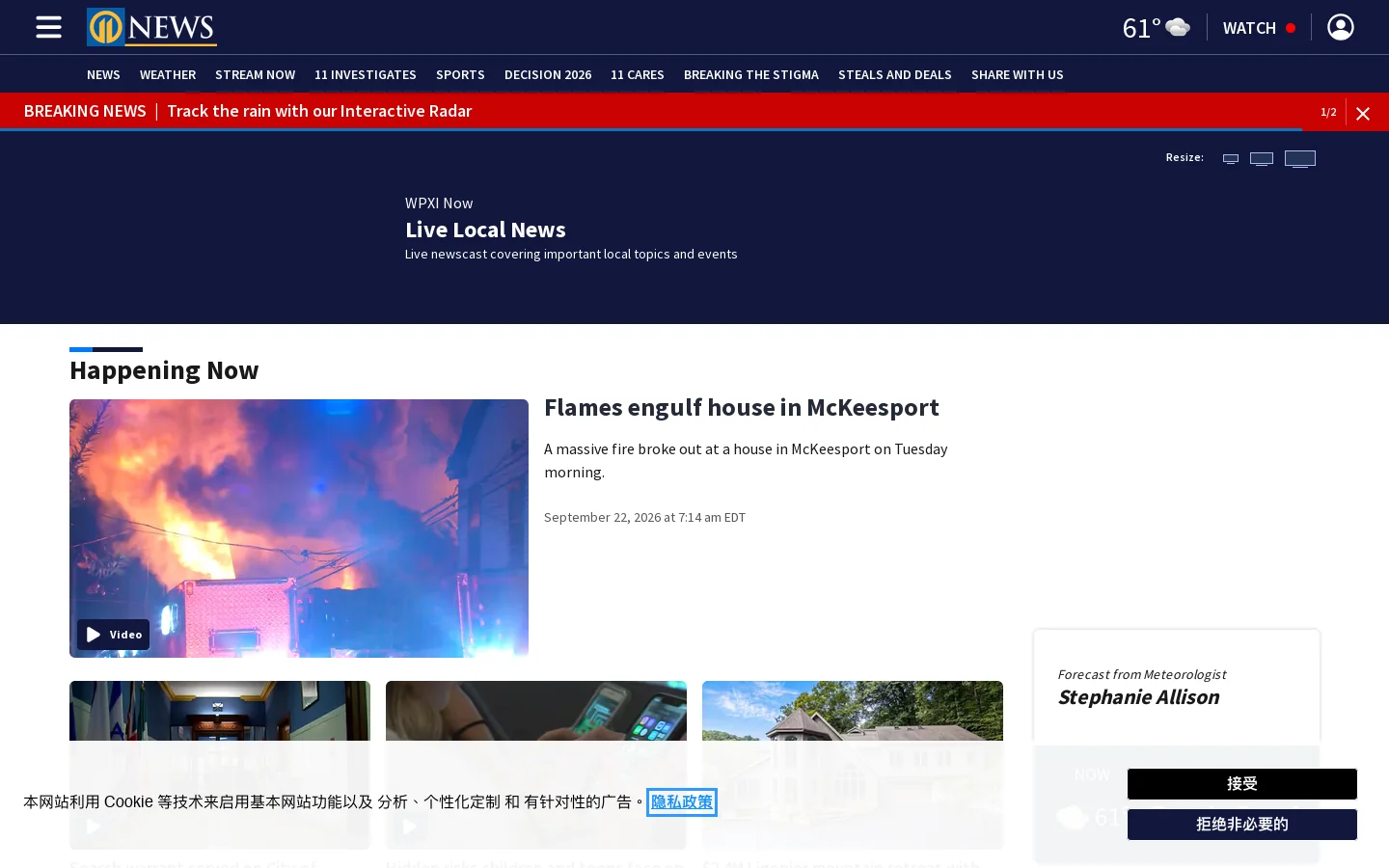The height and width of the screenshot is (868, 1389).
Task: Open the user account profile icon
Action: [1340, 27]
